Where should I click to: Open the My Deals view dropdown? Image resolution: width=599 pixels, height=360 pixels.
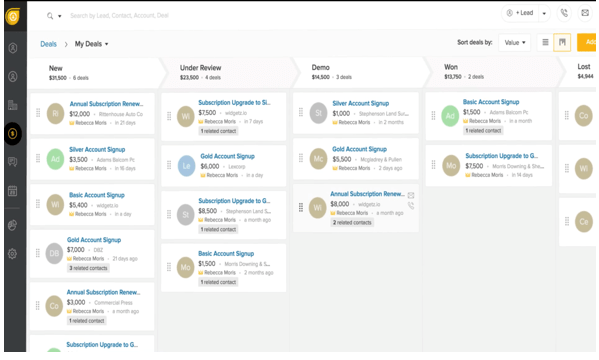coord(91,44)
